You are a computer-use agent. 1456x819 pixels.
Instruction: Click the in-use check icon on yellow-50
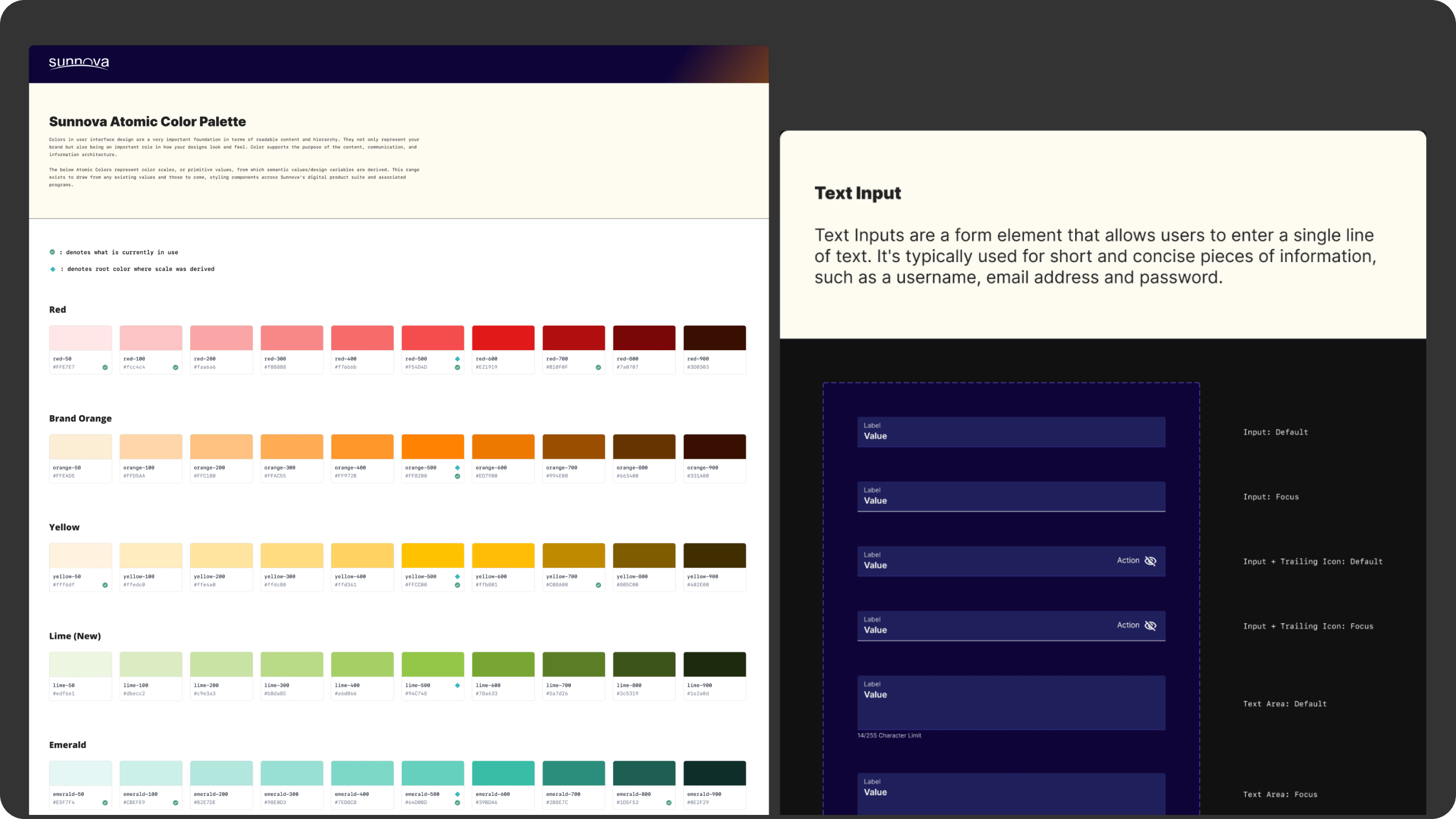105,585
